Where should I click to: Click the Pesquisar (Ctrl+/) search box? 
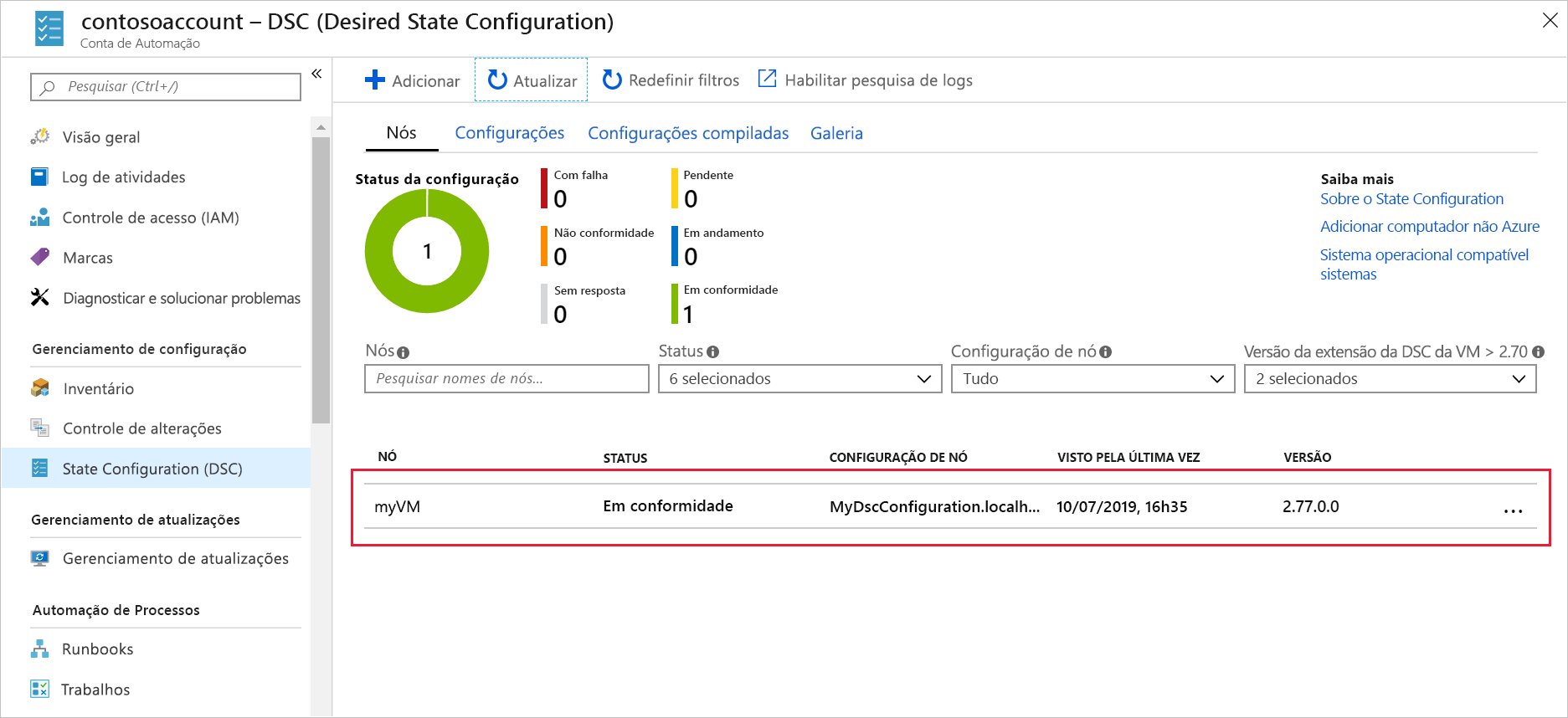tap(166, 86)
